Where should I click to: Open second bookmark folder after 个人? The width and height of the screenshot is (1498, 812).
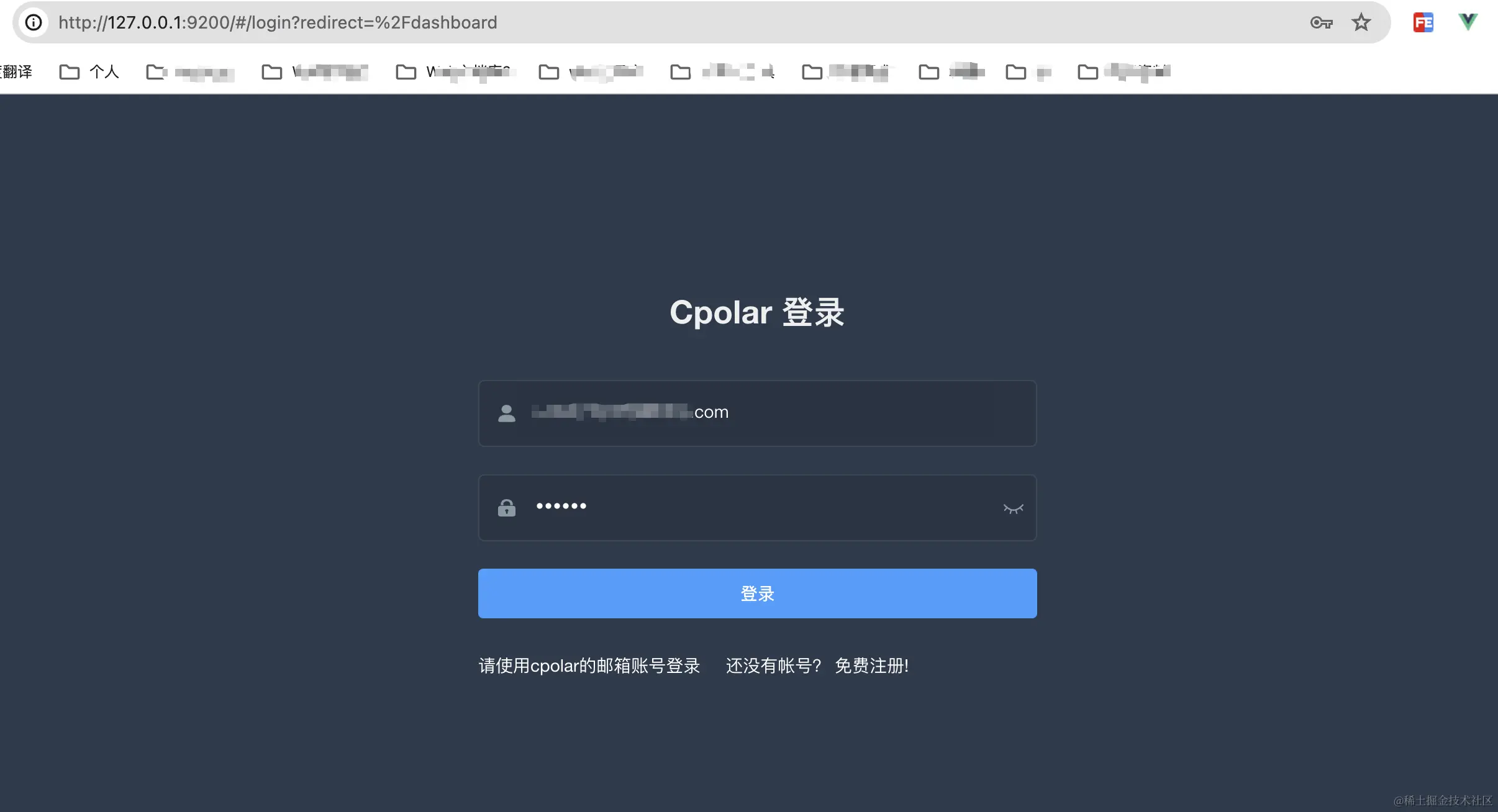click(x=190, y=73)
